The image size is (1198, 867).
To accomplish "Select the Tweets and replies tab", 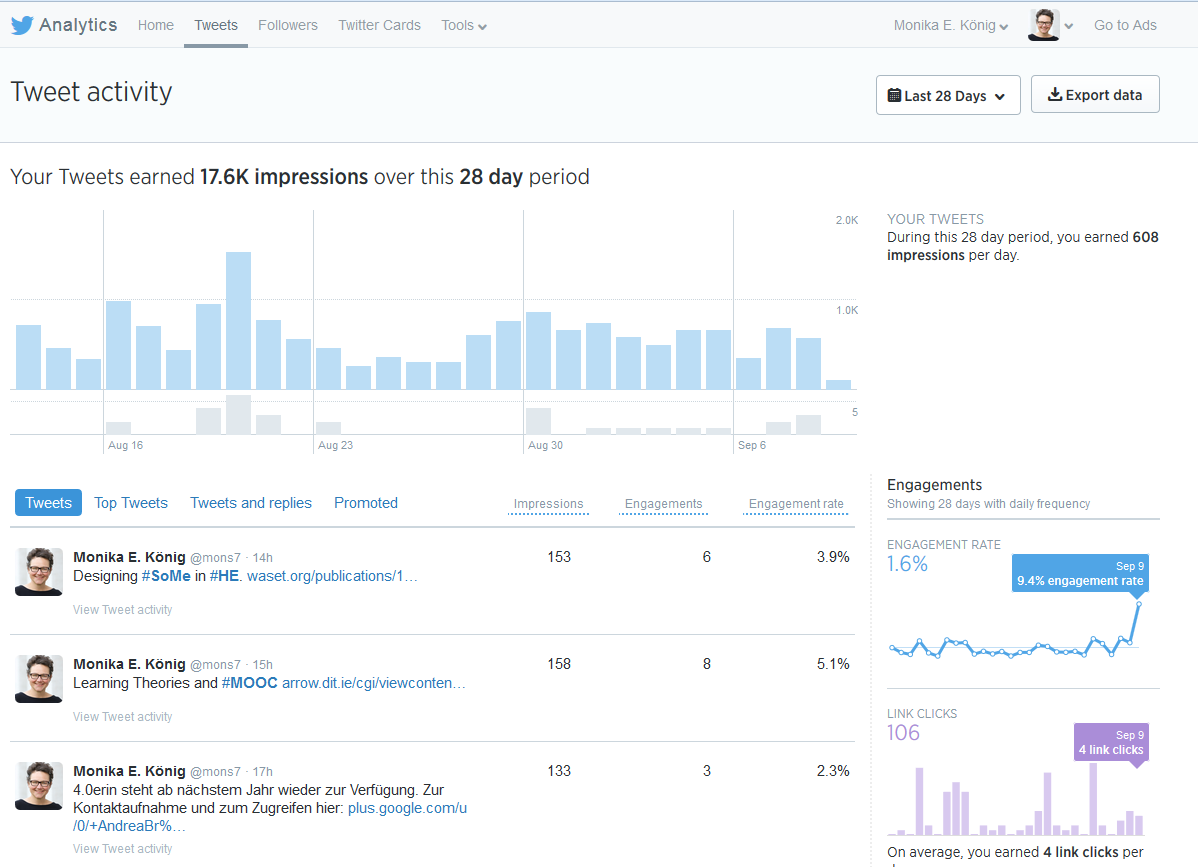I will coord(251,503).
